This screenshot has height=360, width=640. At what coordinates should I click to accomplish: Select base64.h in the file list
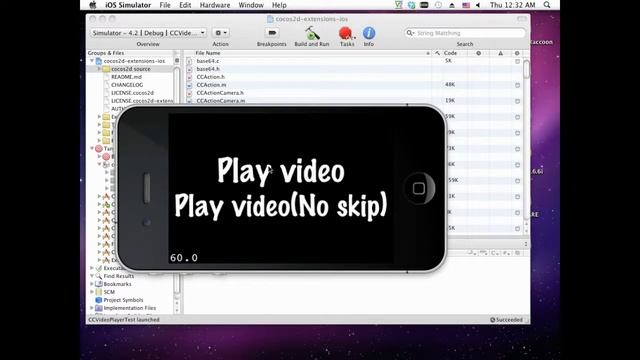coord(208,69)
